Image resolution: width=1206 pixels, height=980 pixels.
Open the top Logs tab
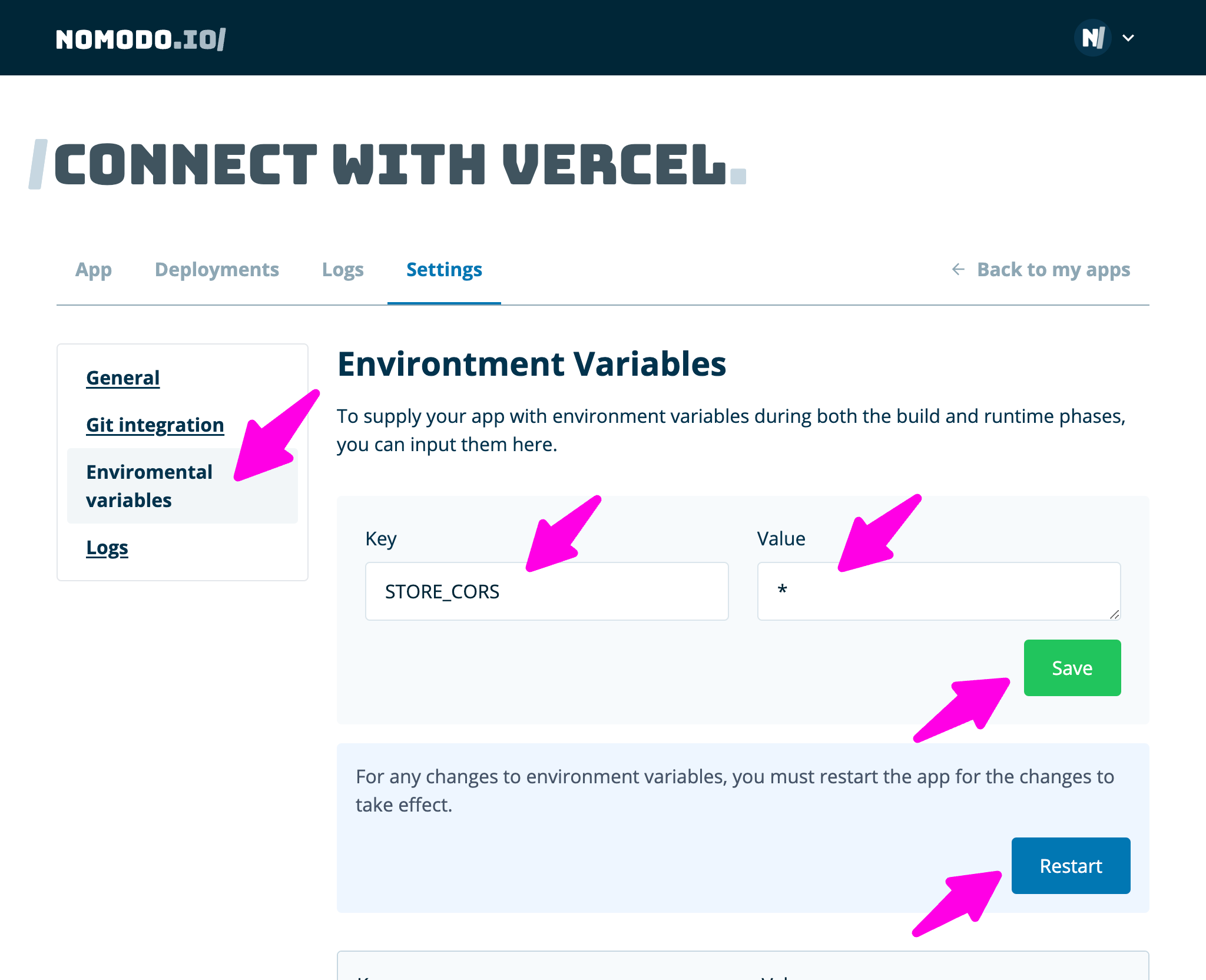(343, 270)
